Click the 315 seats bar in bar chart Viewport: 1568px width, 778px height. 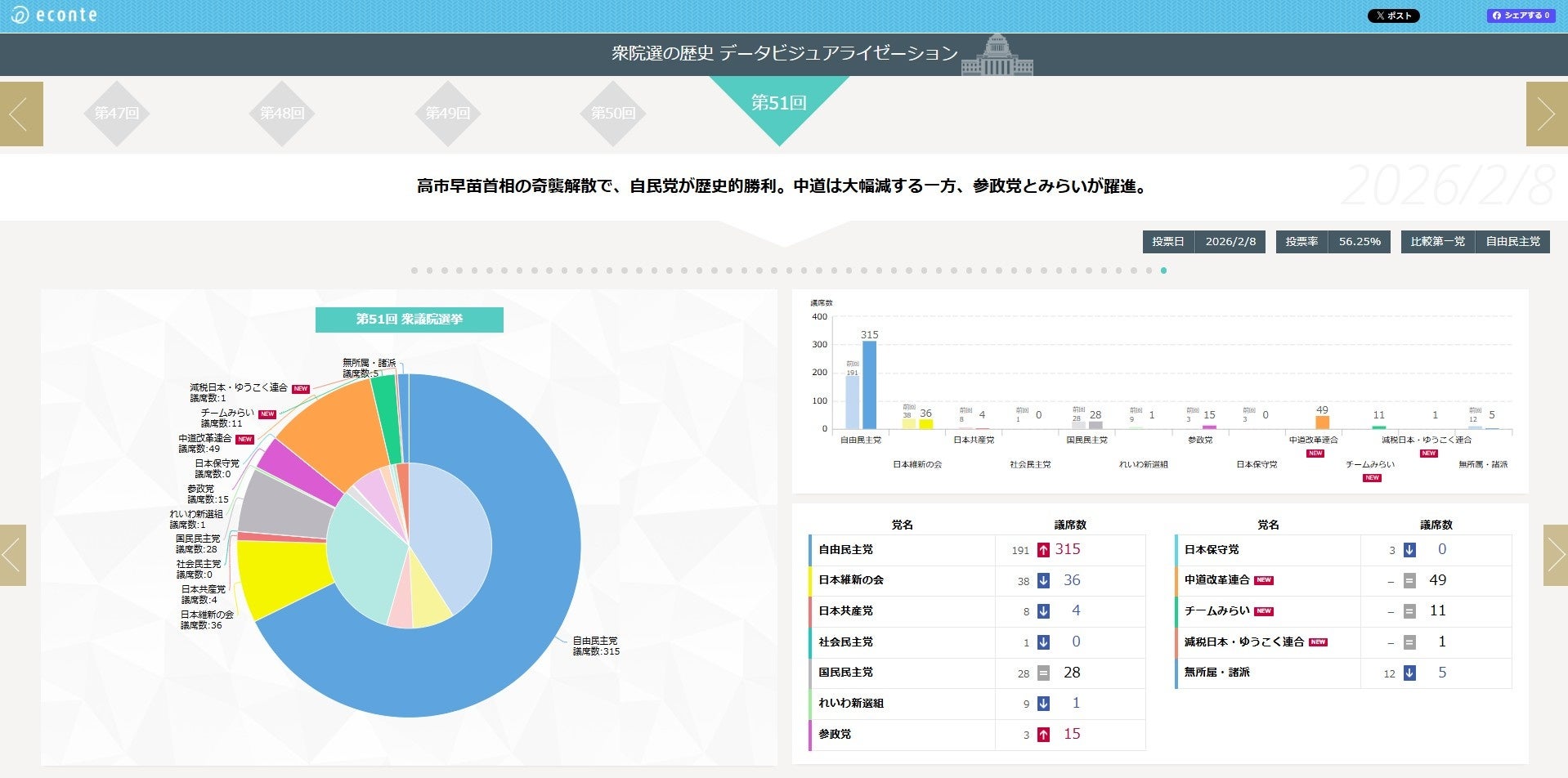click(x=870, y=384)
